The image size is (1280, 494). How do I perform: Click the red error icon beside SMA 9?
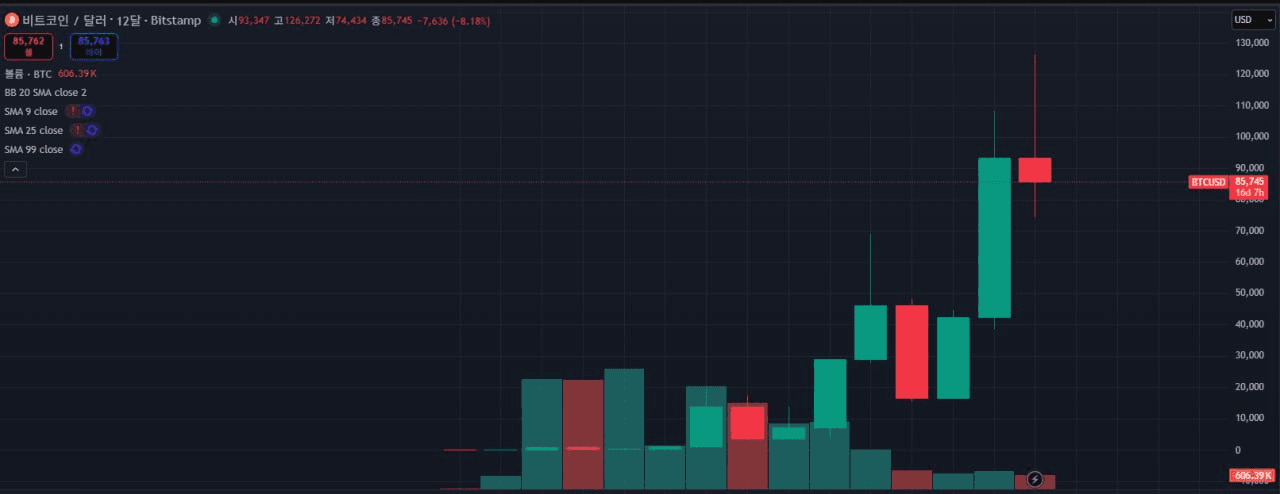(x=73, y=111)
